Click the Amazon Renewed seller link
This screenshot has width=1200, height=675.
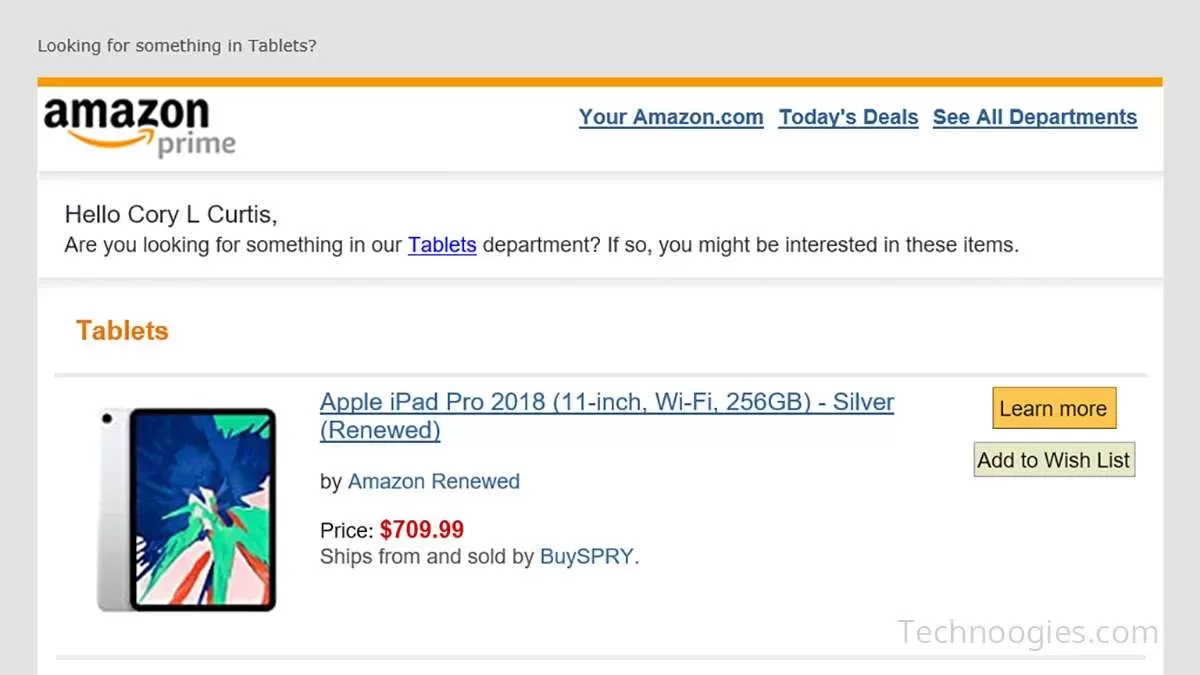tap(433, 481)
